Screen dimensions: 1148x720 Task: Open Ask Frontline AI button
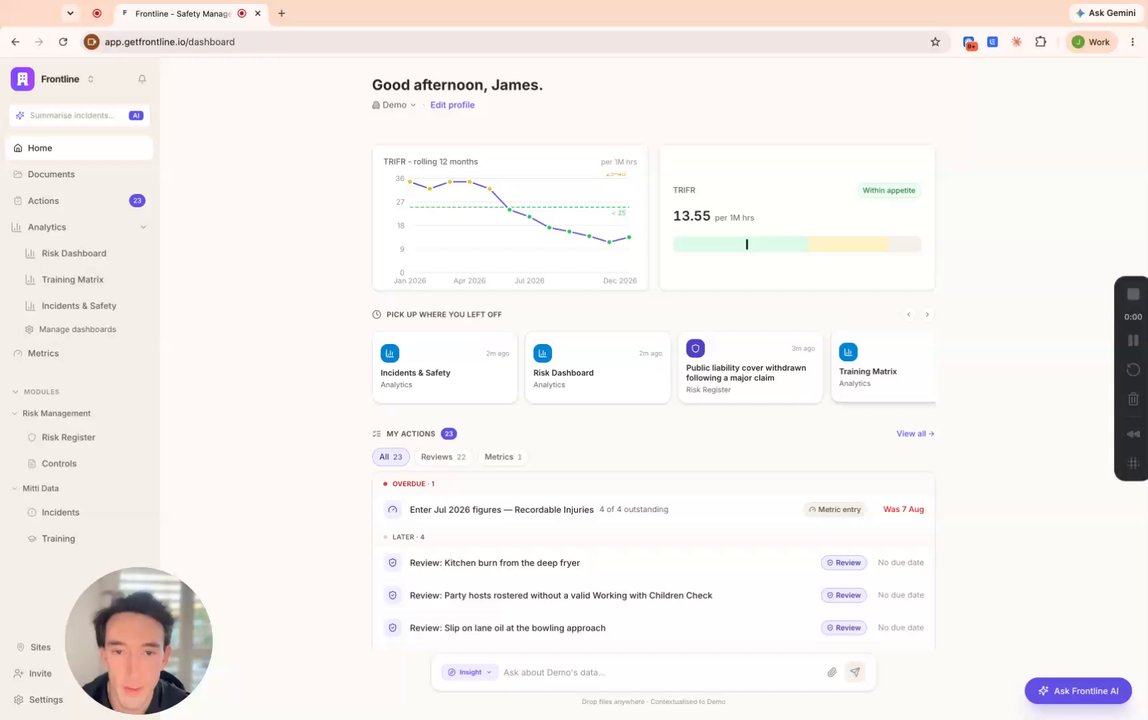point(1078,691)
